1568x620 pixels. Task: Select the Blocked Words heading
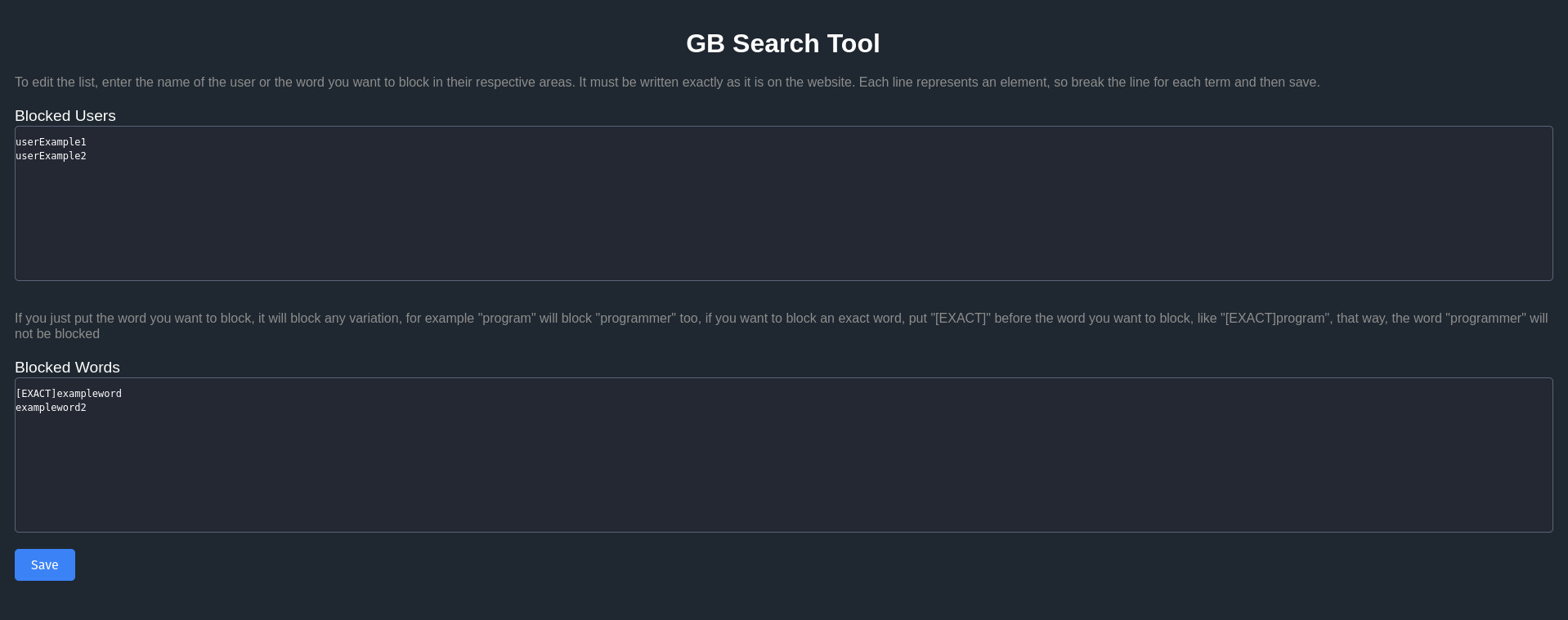(67, 368)
